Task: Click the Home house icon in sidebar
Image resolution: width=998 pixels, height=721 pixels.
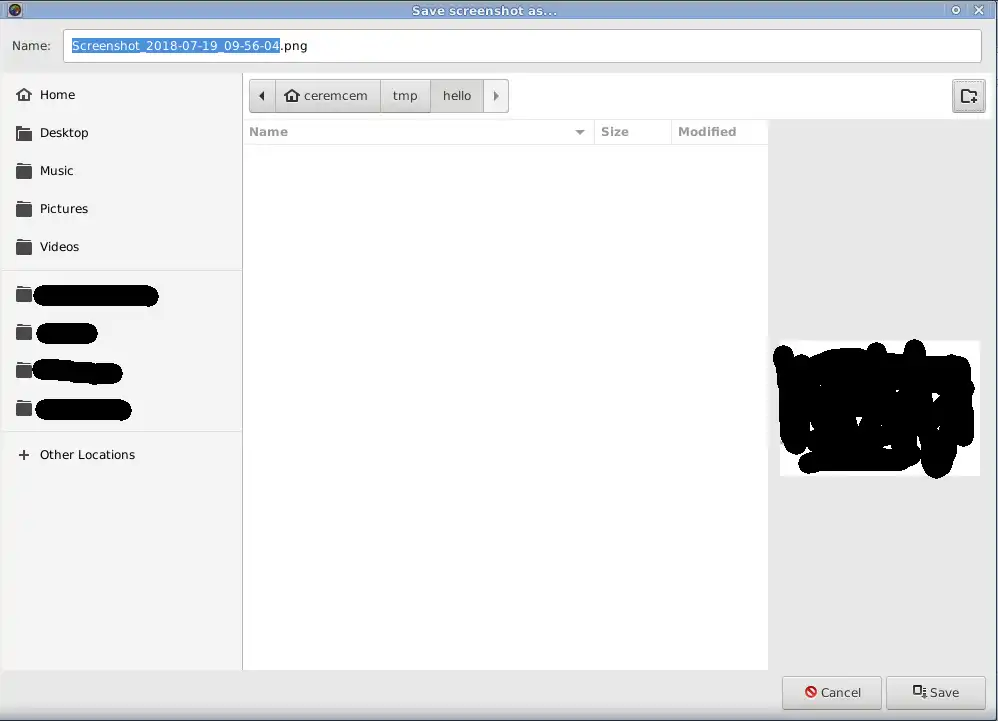Action: click(x=24, y=95)
